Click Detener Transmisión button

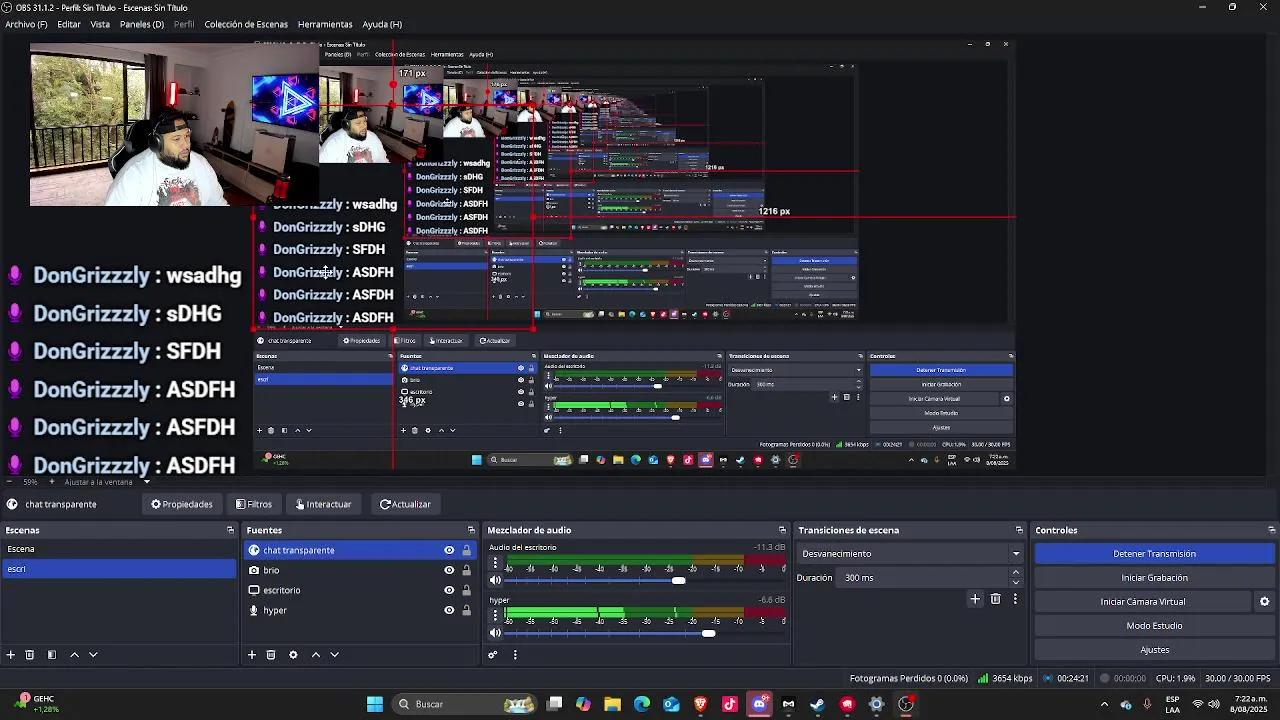(x=1154, y=554)
